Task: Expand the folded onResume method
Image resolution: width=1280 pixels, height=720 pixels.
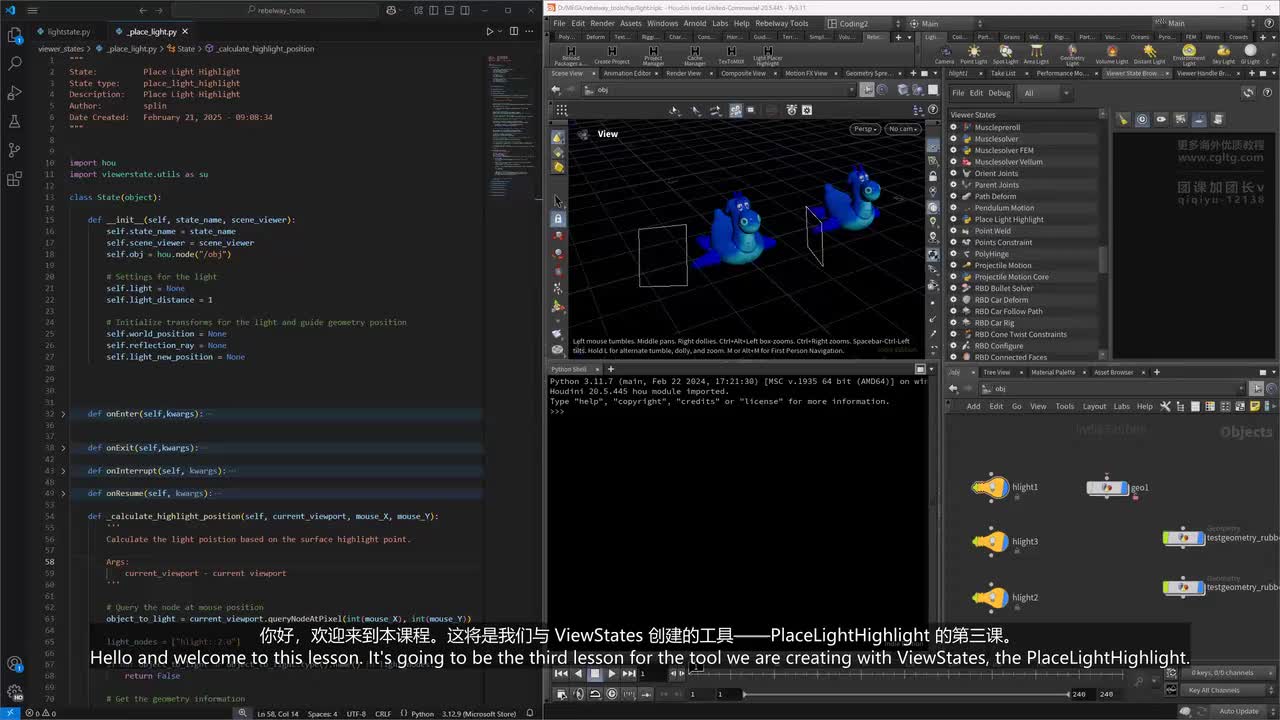Action: tap(63, 493)
